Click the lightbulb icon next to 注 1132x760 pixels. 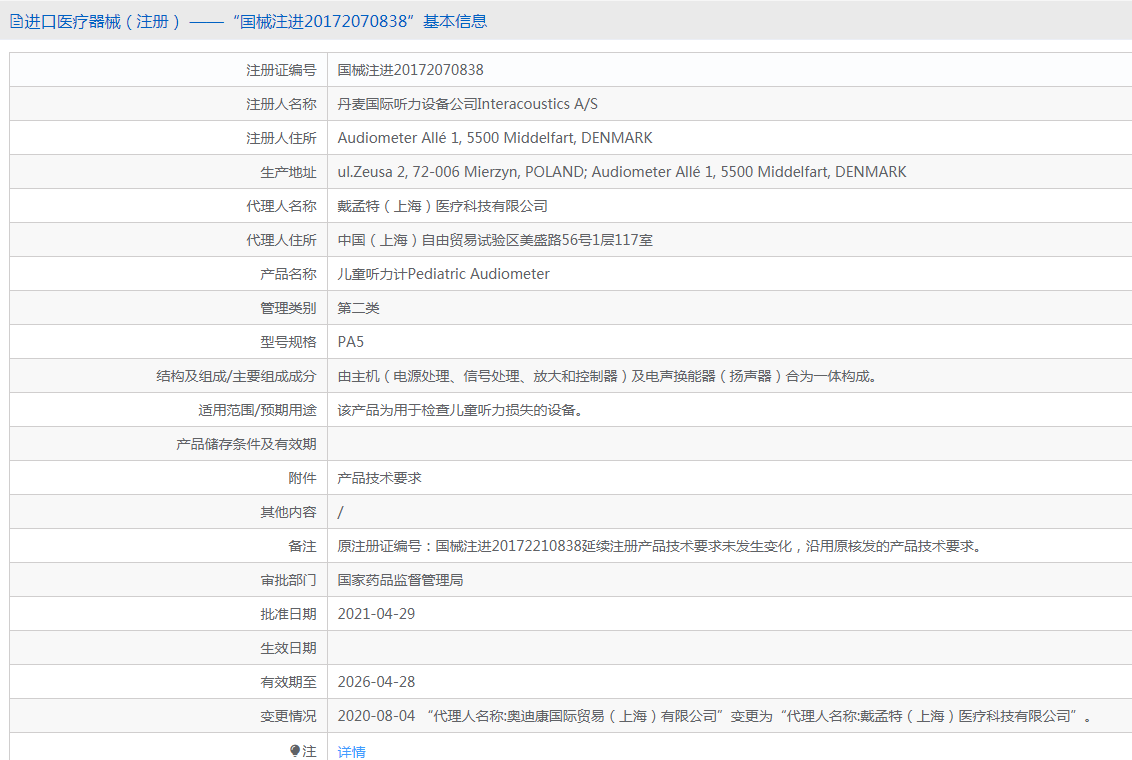pyautogui.click(x=294, y=751)
